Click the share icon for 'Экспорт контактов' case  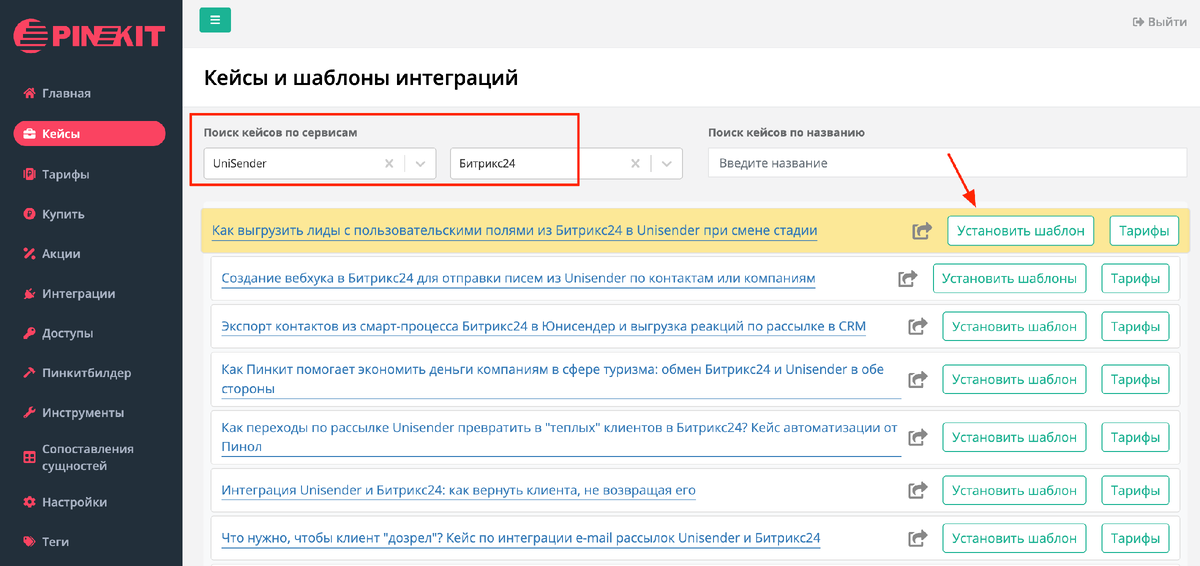(x=917, y=326)
